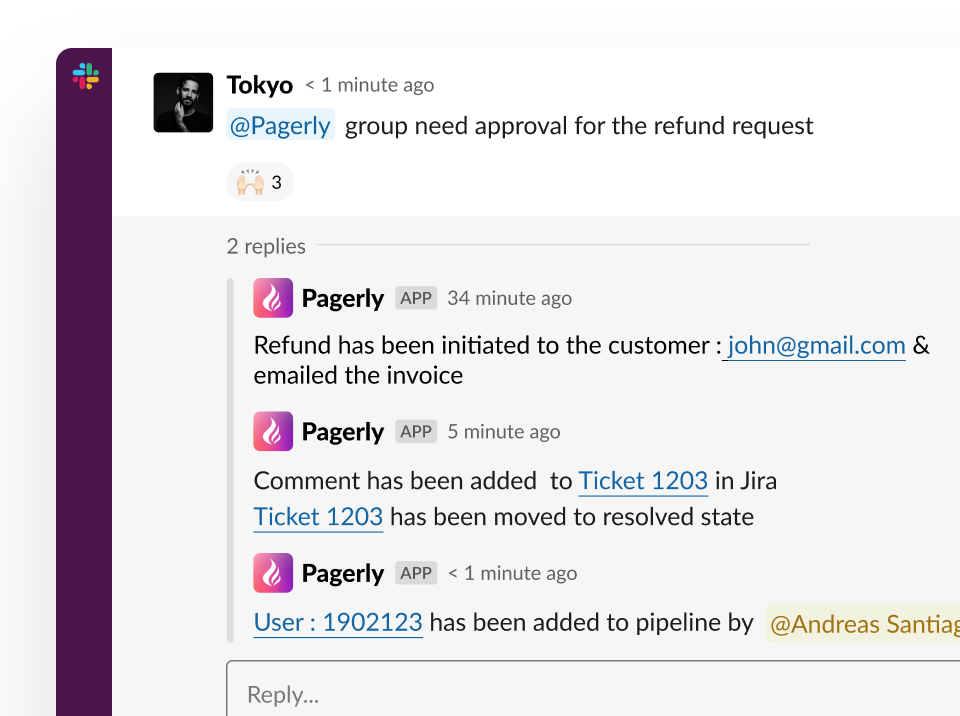Click the first Pagerly app icon
960x716 pixels.
tap(273, 298)
